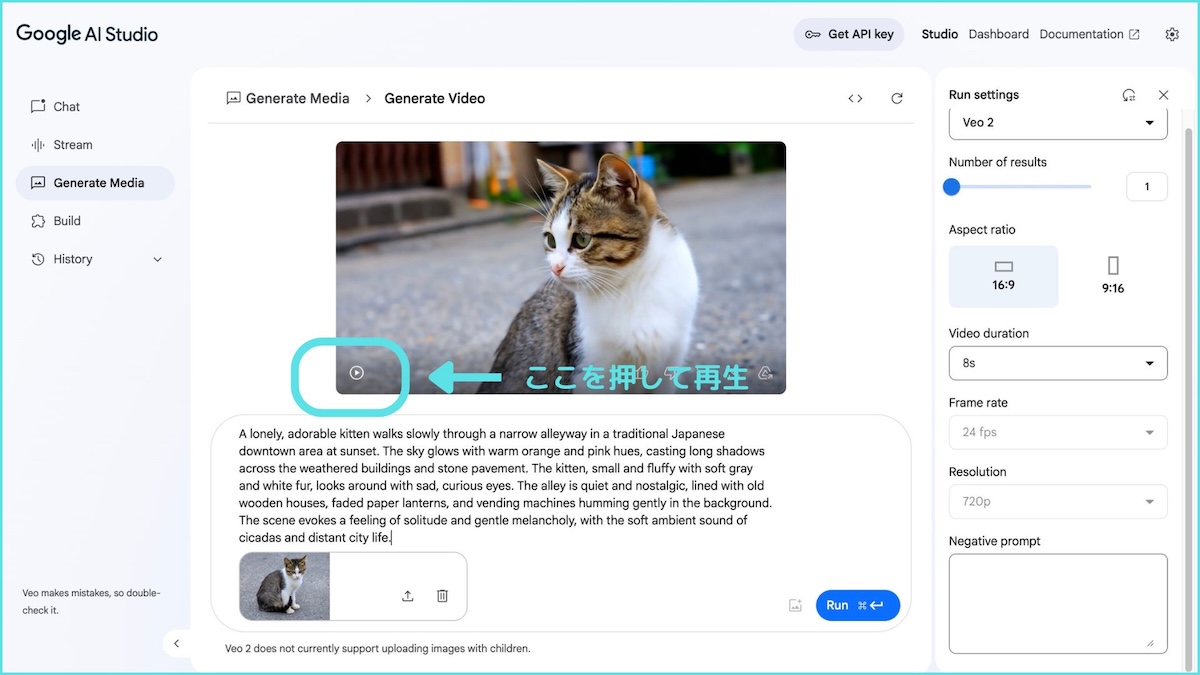The width and height of the screenshot is (1200, 675).
Task: Select the 16:9 aspect ratio
Action: [x=1003, y=276]
